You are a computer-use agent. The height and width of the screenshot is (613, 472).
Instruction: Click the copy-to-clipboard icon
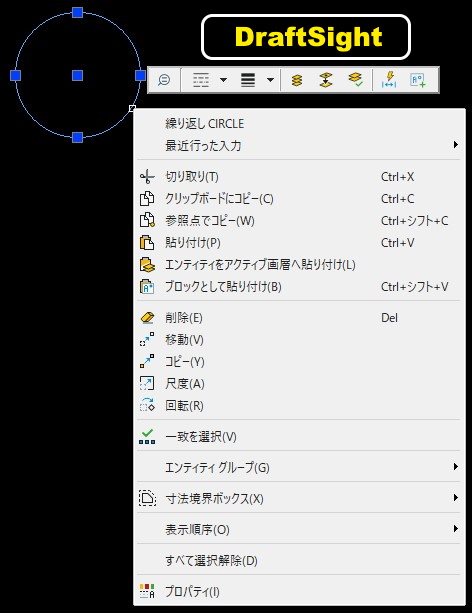coord(147,199)
